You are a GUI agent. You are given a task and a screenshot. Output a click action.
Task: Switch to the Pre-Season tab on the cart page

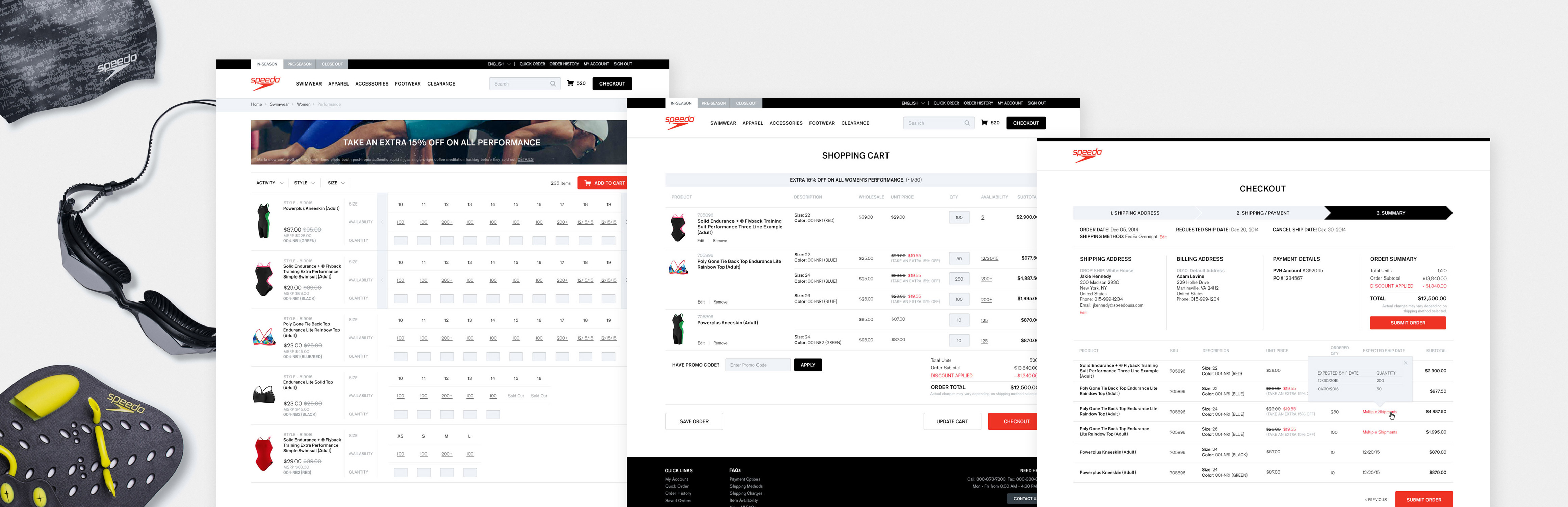pyautogui.click(x=713, y=103)
